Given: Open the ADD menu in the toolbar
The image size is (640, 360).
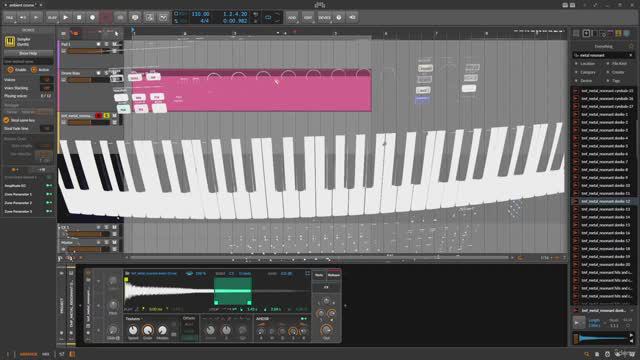Looking at the screenshot, I should (292, 18).
